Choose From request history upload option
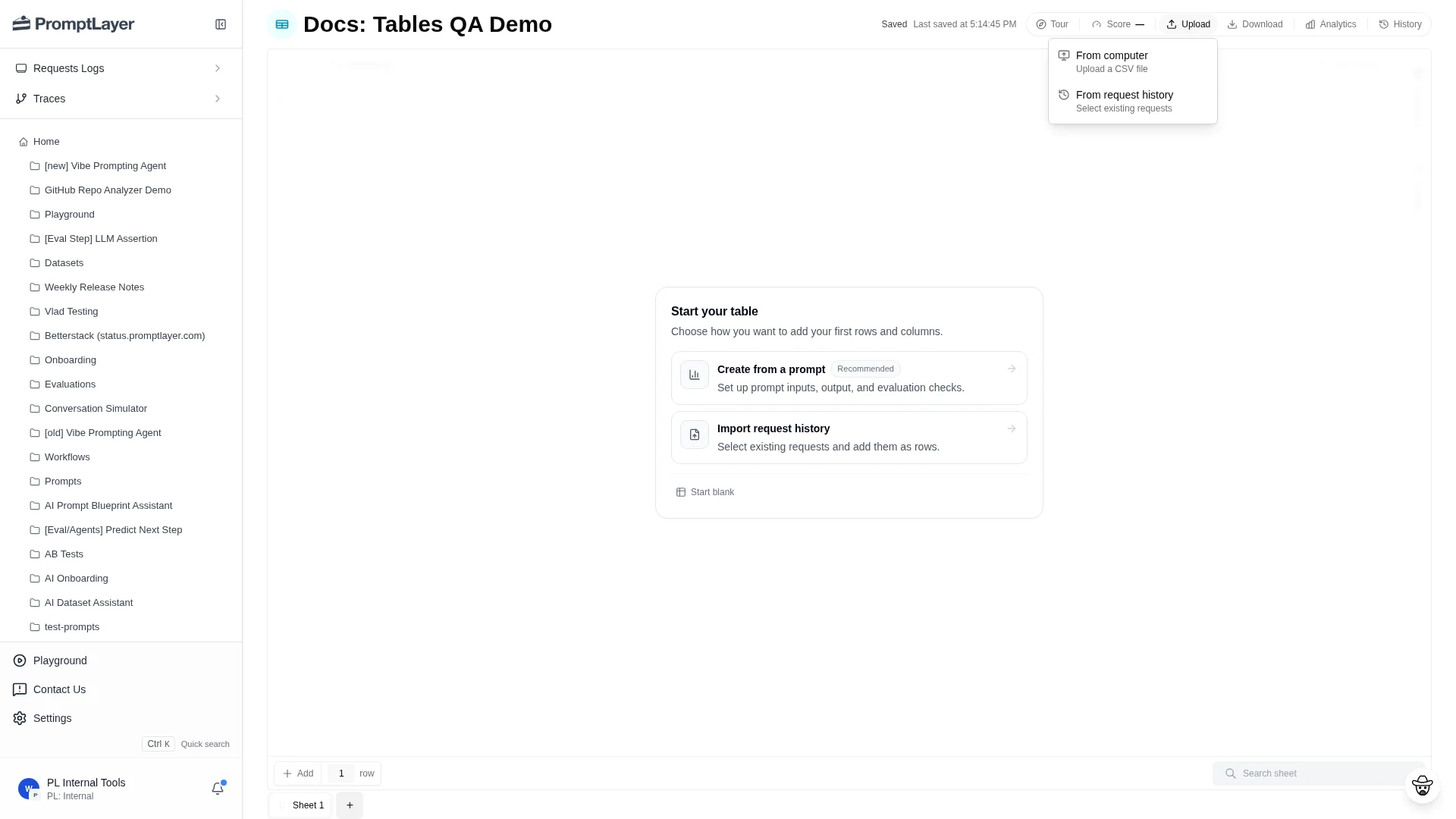The image size is (1456, 819). 1133,101
